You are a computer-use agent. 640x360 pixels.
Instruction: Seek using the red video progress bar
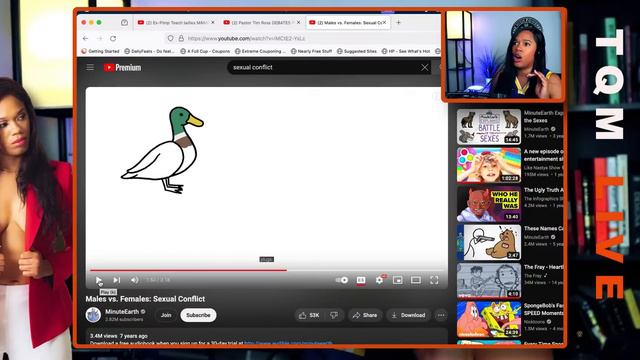tap(267, 270)
